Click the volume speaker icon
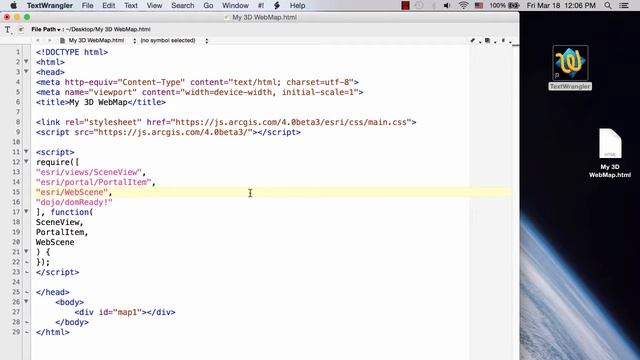Viewport: 640px width, 360px height. [x=447, y=5]
